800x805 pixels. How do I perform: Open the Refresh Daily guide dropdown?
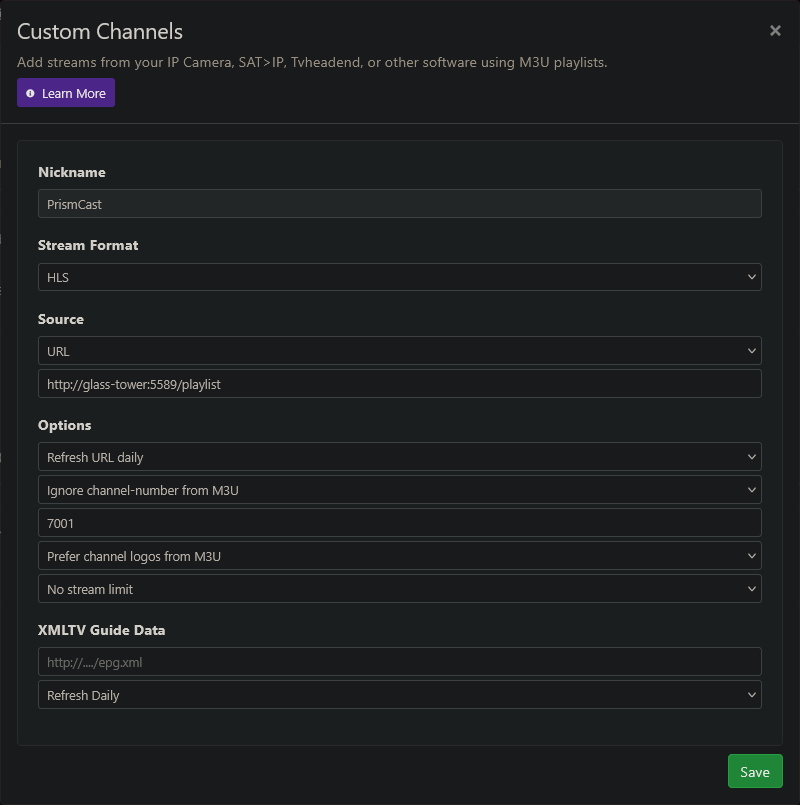399,695
